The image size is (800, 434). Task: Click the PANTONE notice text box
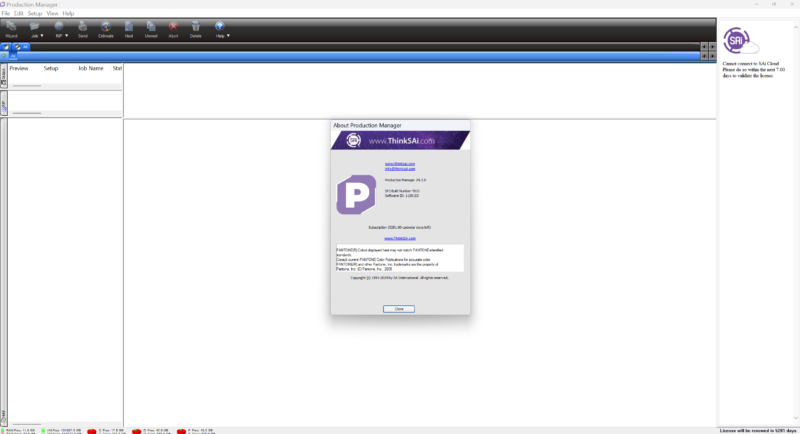400,259
